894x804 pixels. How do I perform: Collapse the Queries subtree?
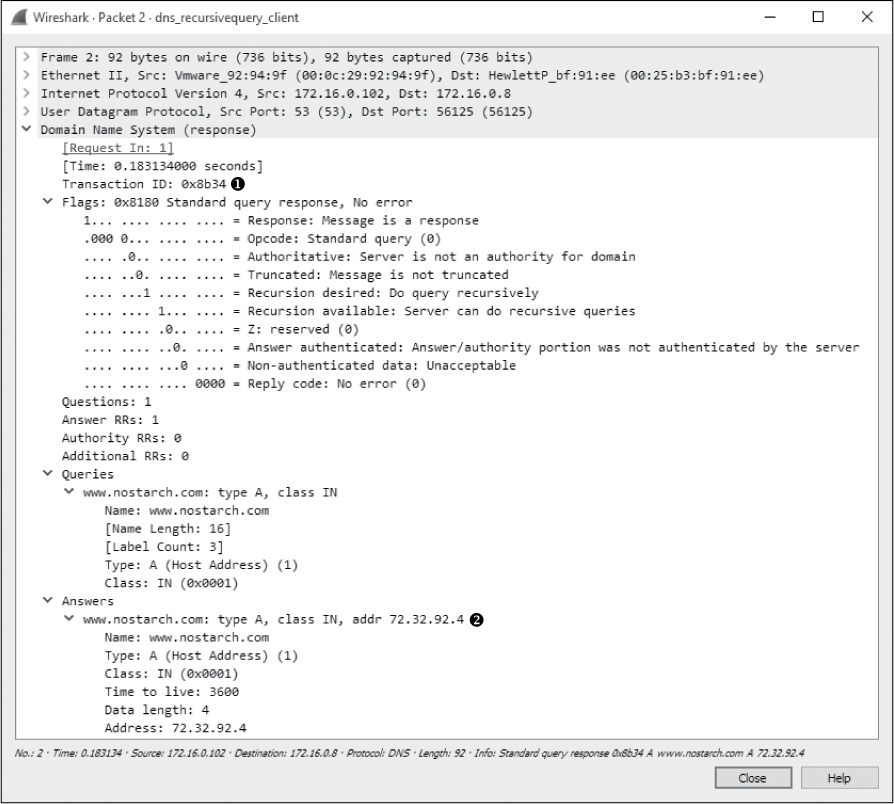click(x=48, y=474)
